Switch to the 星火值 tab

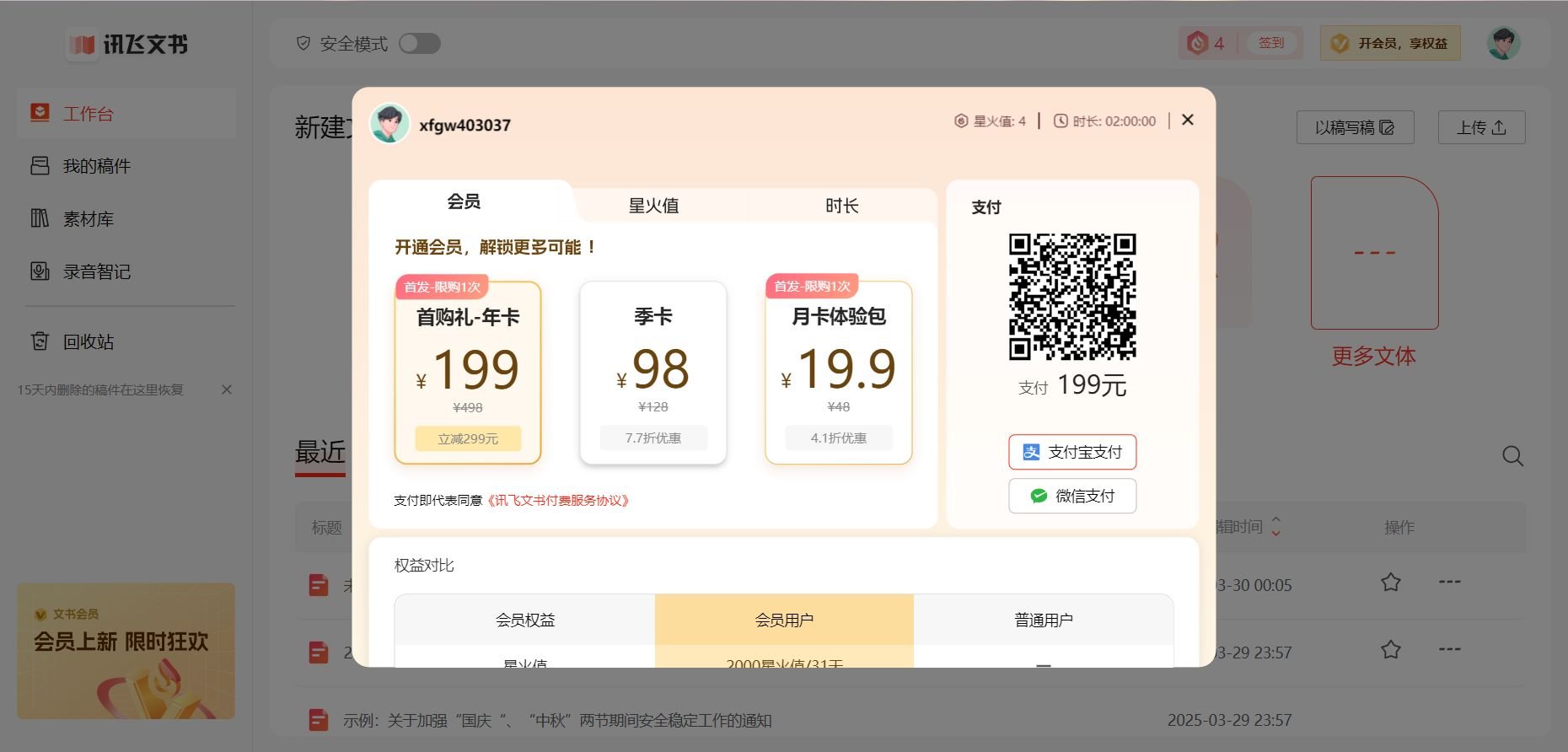point(653,206)
